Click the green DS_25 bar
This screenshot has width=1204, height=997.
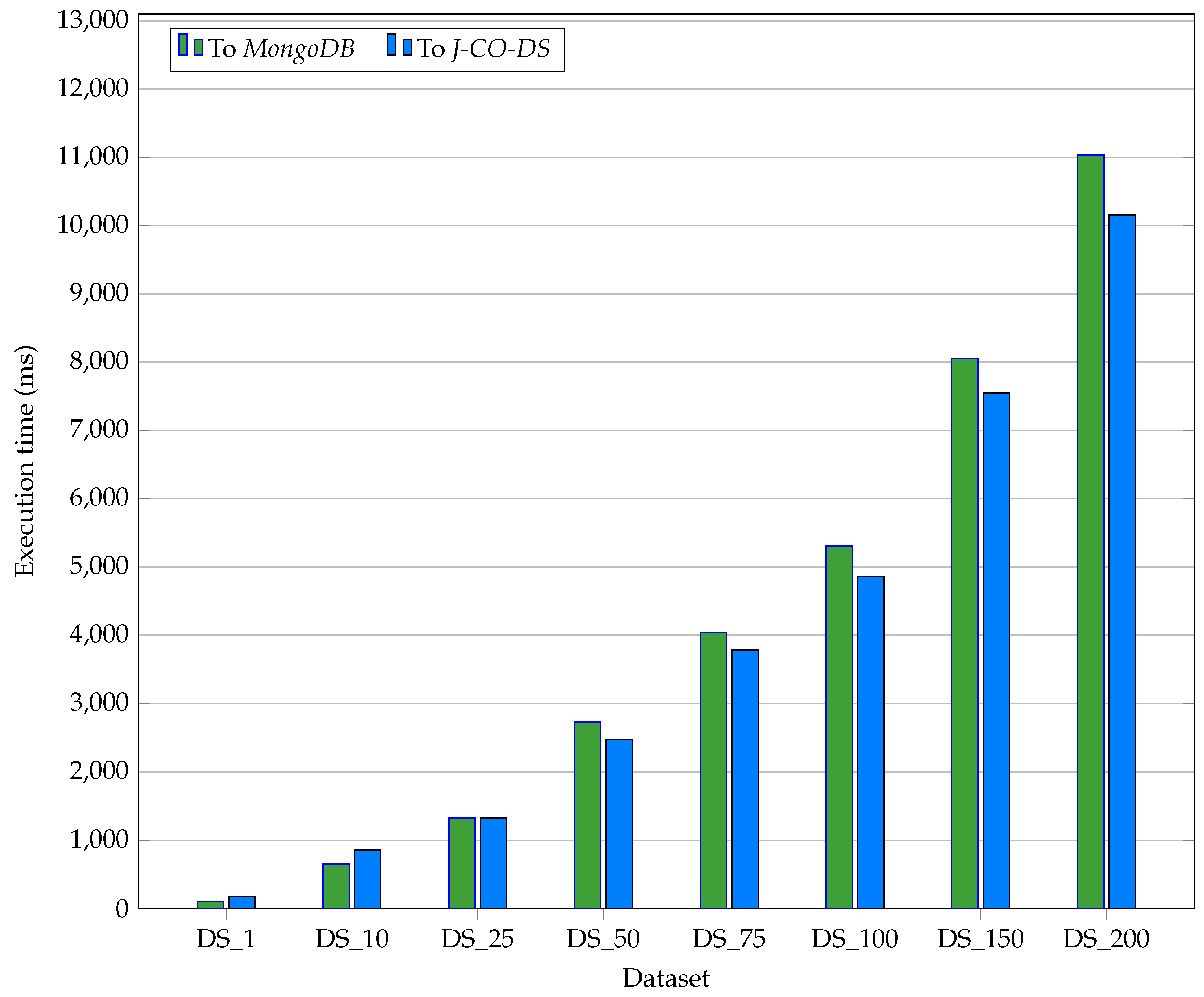coord(462,863)
